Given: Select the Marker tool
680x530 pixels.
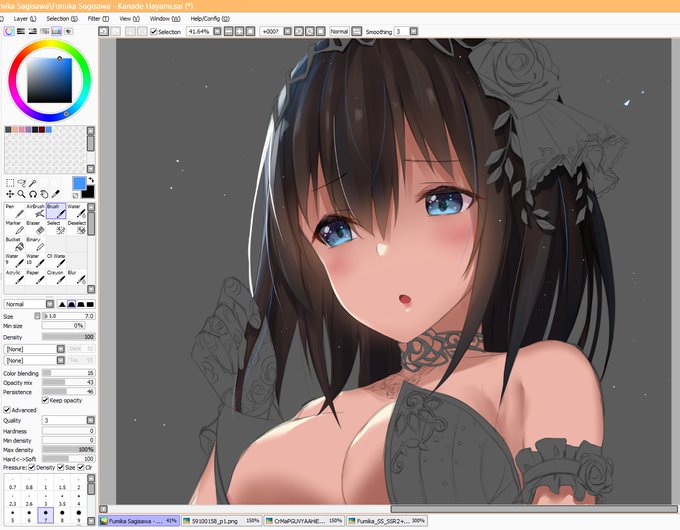Looking at the screenshot, I should point(14,227).
